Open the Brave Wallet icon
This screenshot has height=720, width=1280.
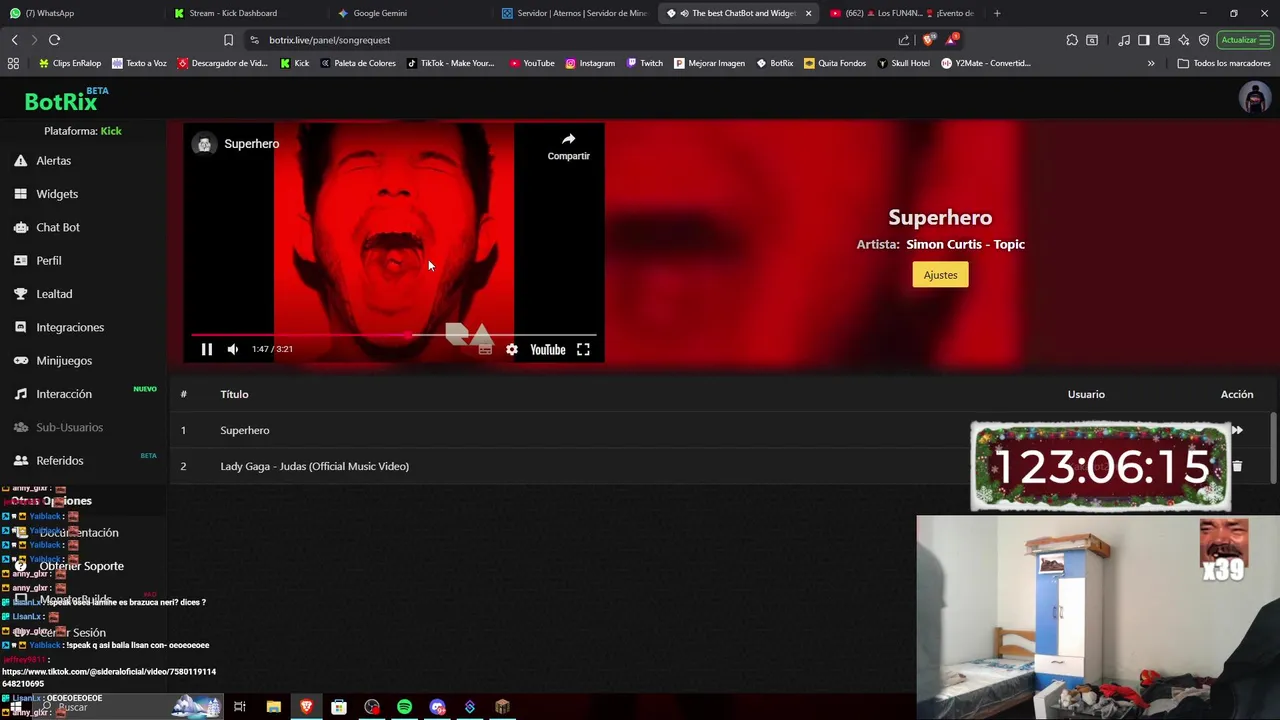click(1164, 40)
